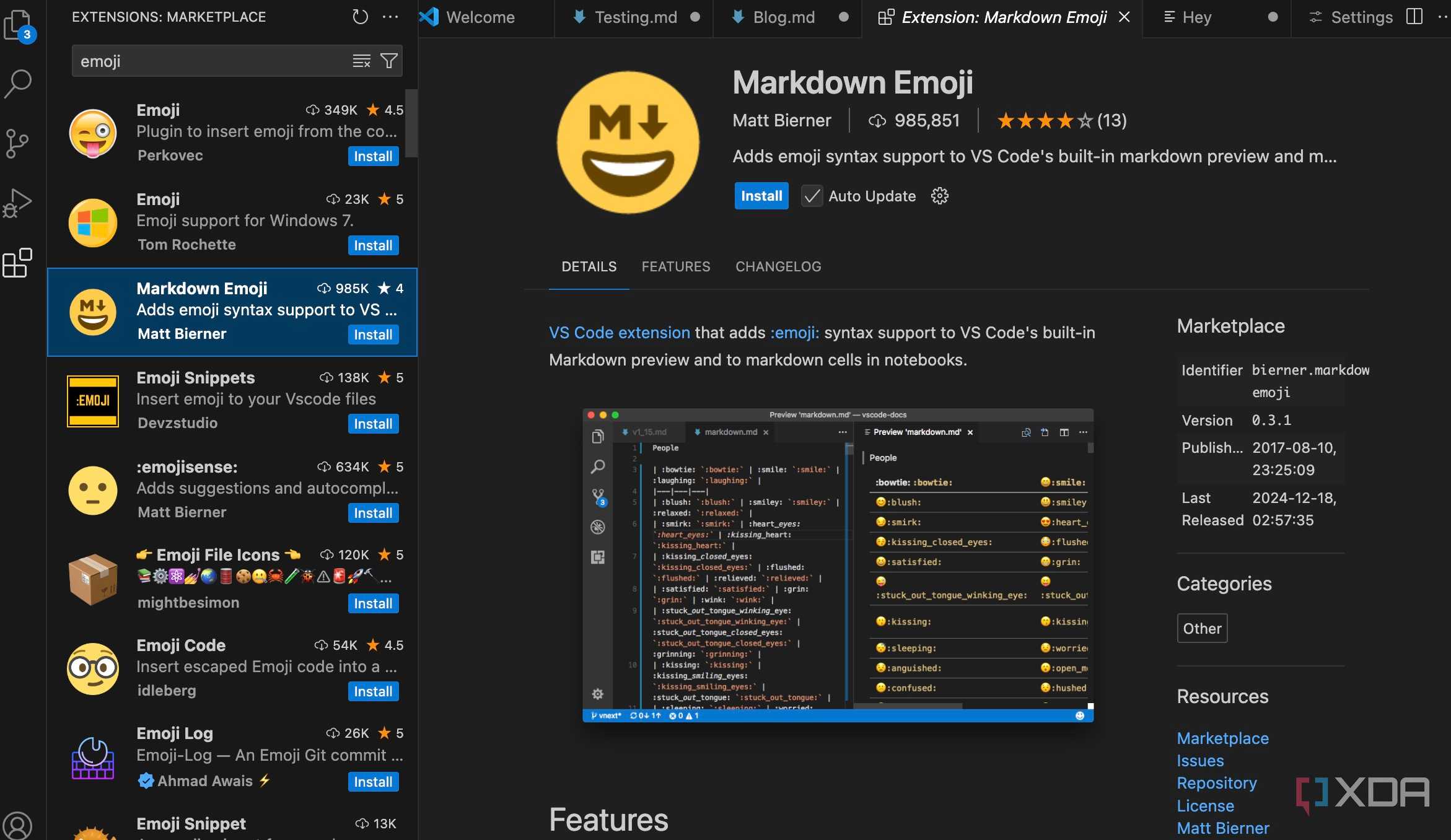This screenshot has width=1451, height=840.
Task: Install the Emoji Snippets extension
Action: pos(373,424)
